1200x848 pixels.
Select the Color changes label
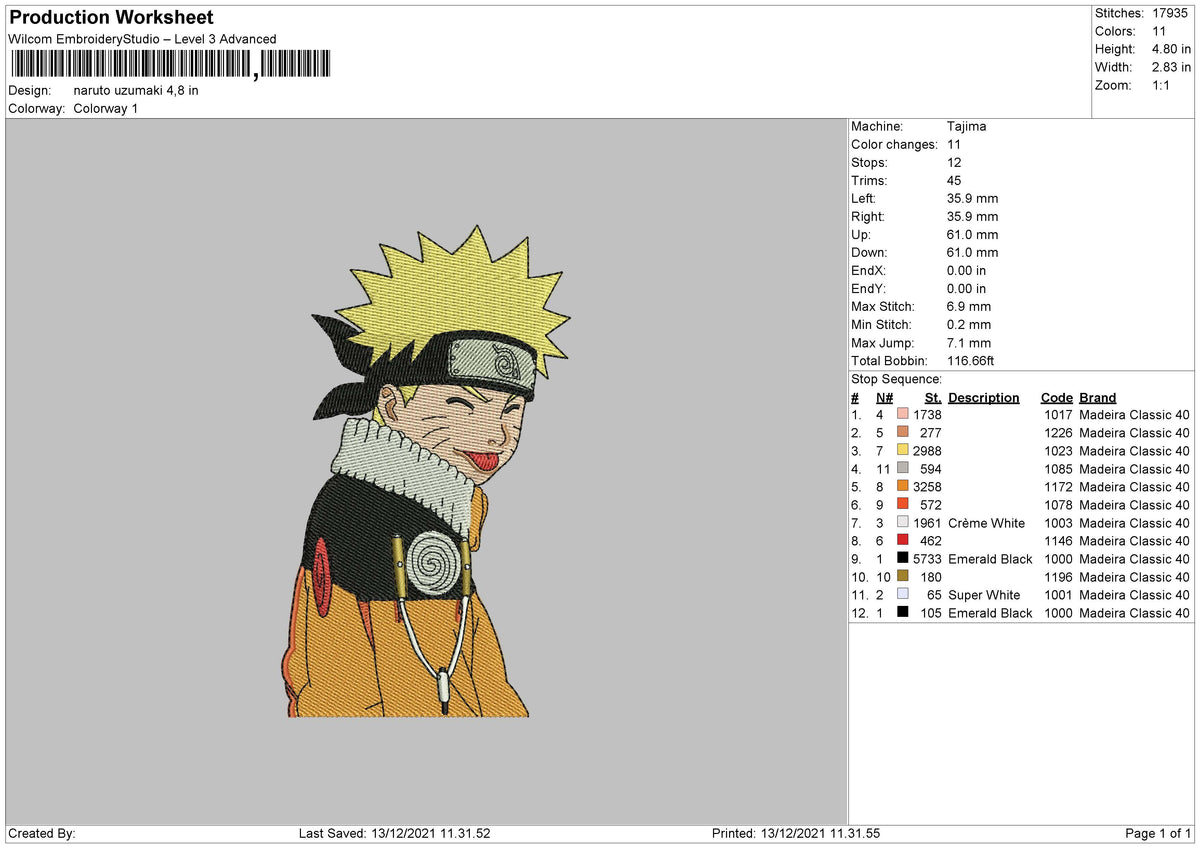[x=894, y=145]
